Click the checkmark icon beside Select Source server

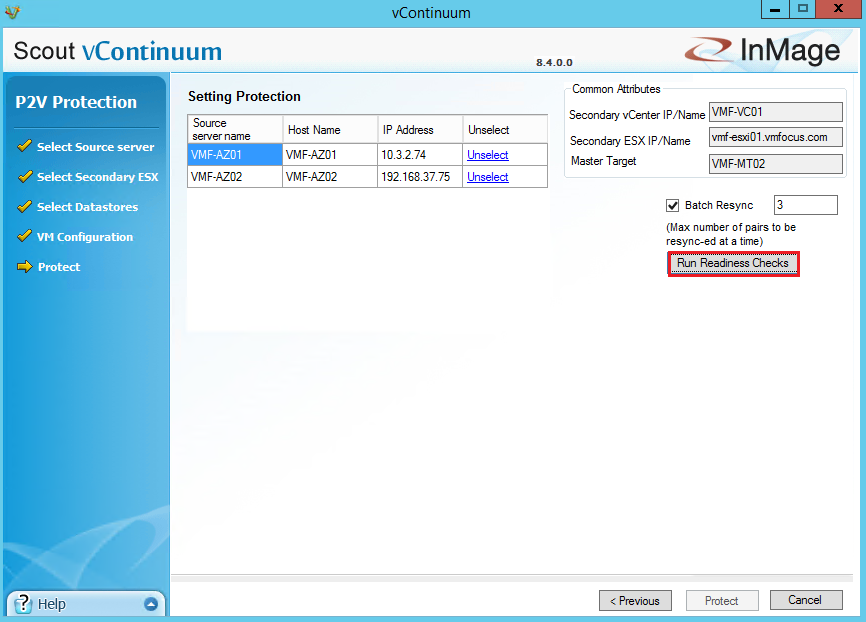pyautogui.click(x=24, y=146)
